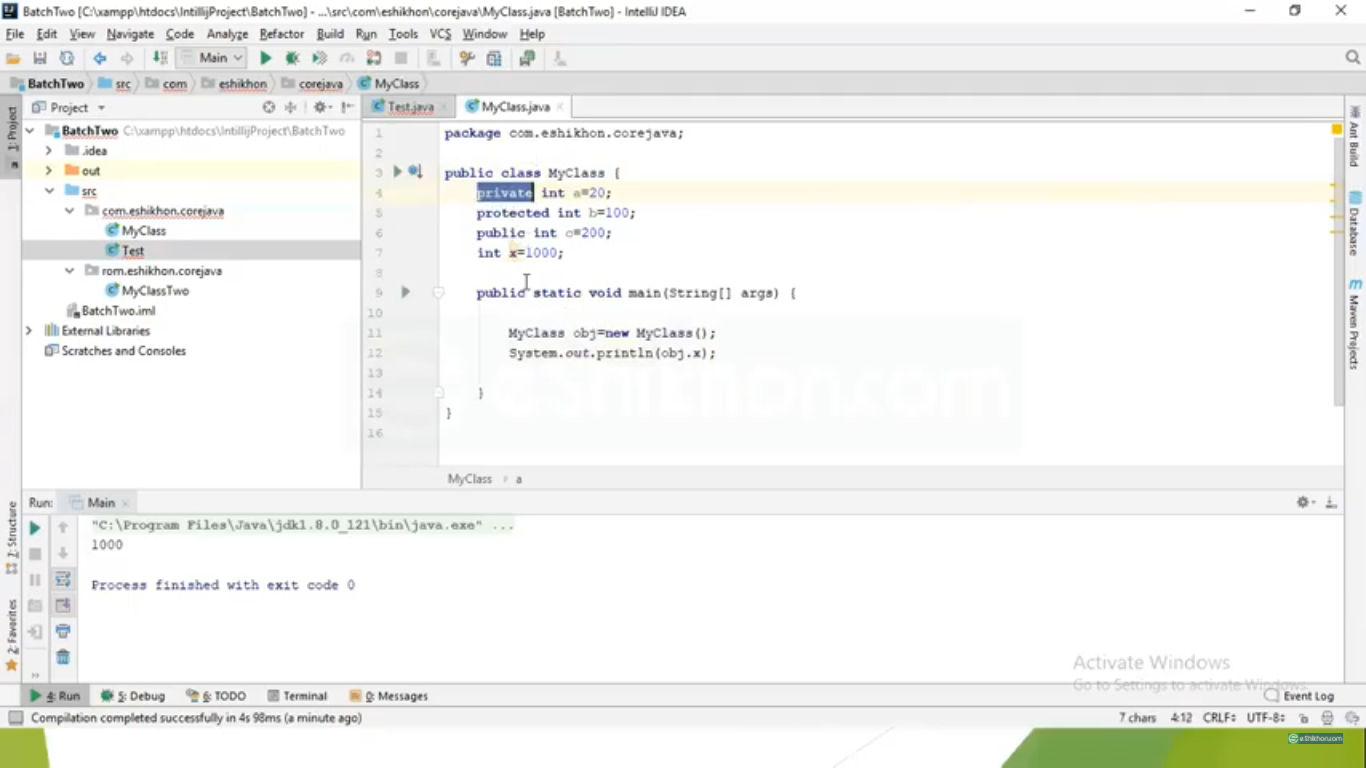Toggle soft-wrap in the Run console

[63, 580]
